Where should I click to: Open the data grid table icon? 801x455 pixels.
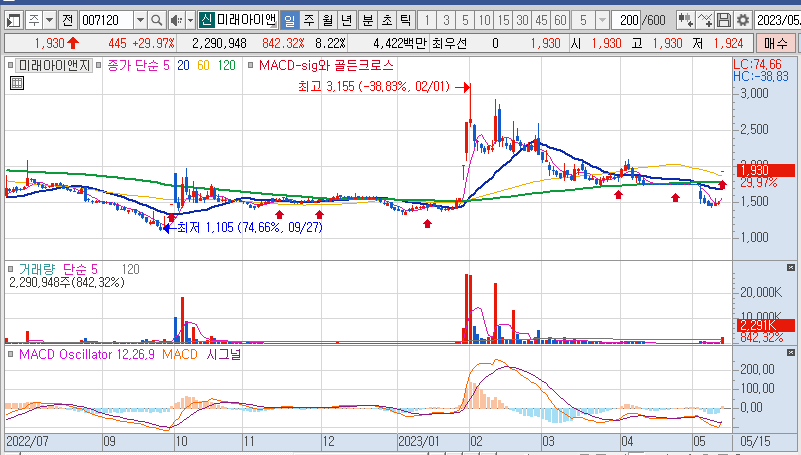[x=17, y=83]
